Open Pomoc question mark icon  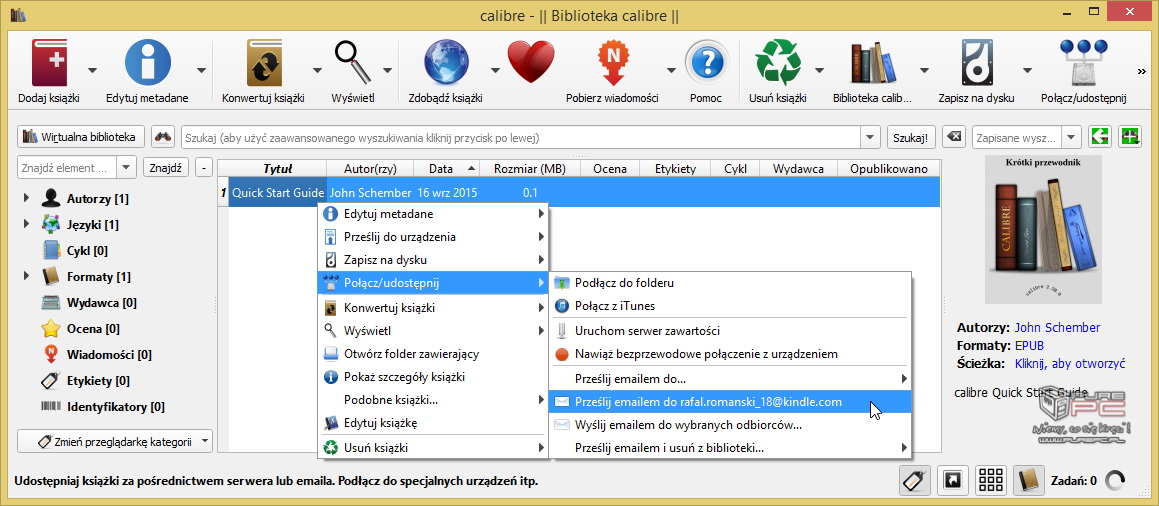[706, 63]
